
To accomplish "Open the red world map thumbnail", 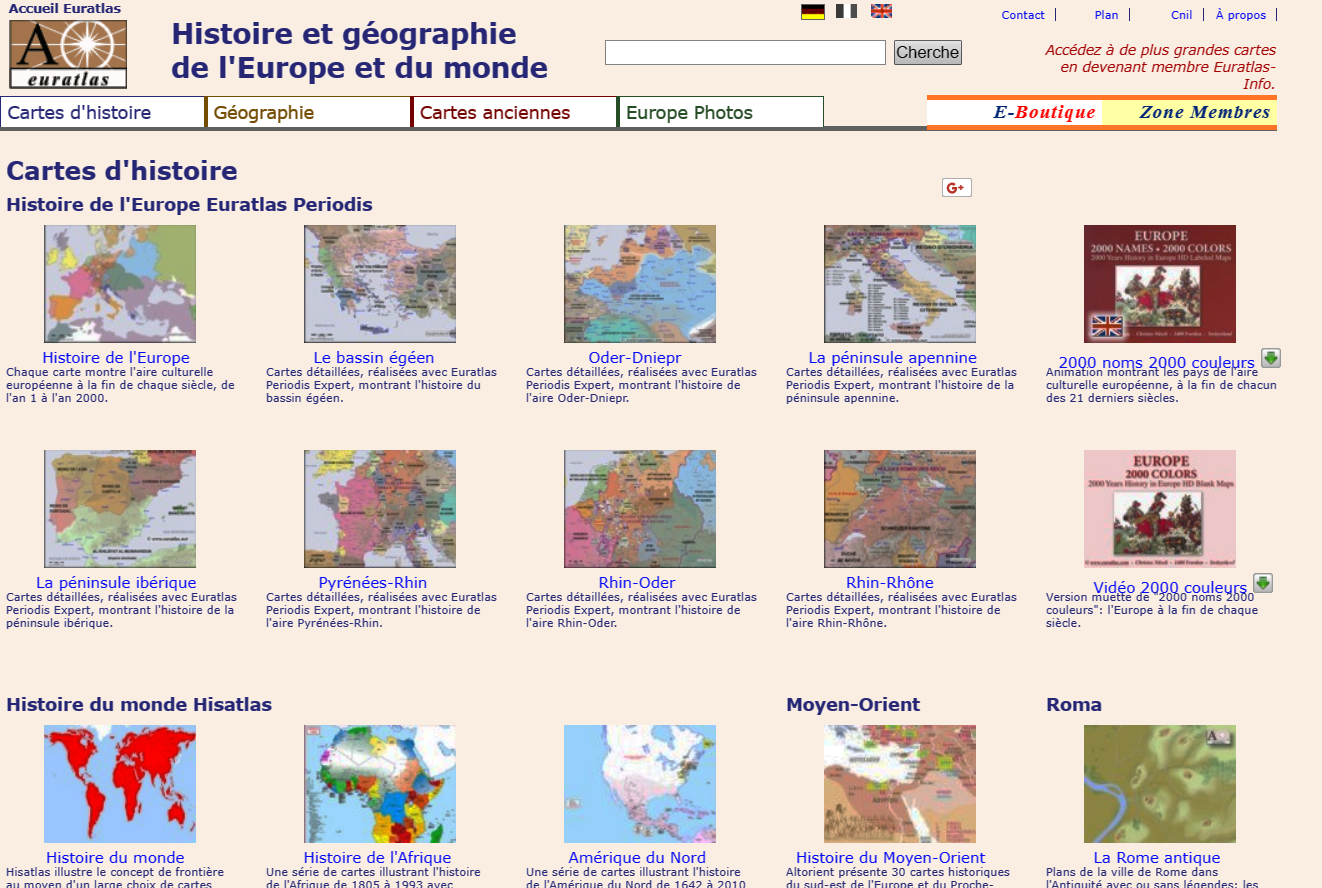I will click(x=120, y=784).
